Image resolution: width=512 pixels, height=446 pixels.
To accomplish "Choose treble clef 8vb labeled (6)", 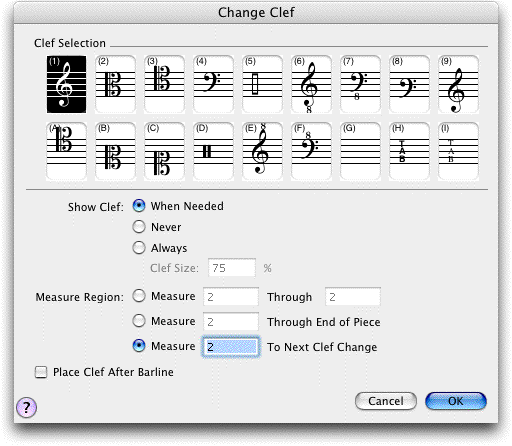I will click(x=311, y=84).
